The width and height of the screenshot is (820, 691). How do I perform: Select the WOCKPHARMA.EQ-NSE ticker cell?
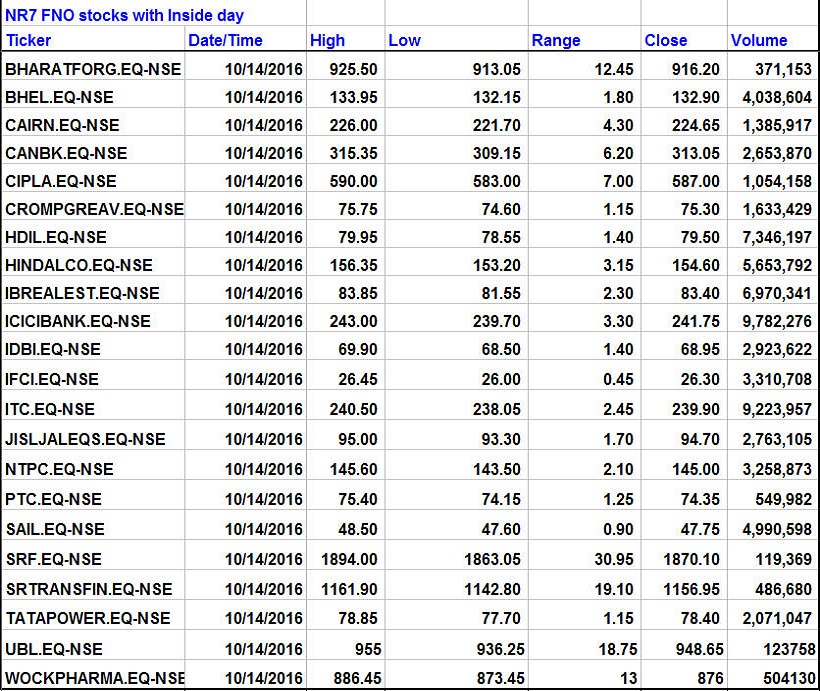coord(94,678)
